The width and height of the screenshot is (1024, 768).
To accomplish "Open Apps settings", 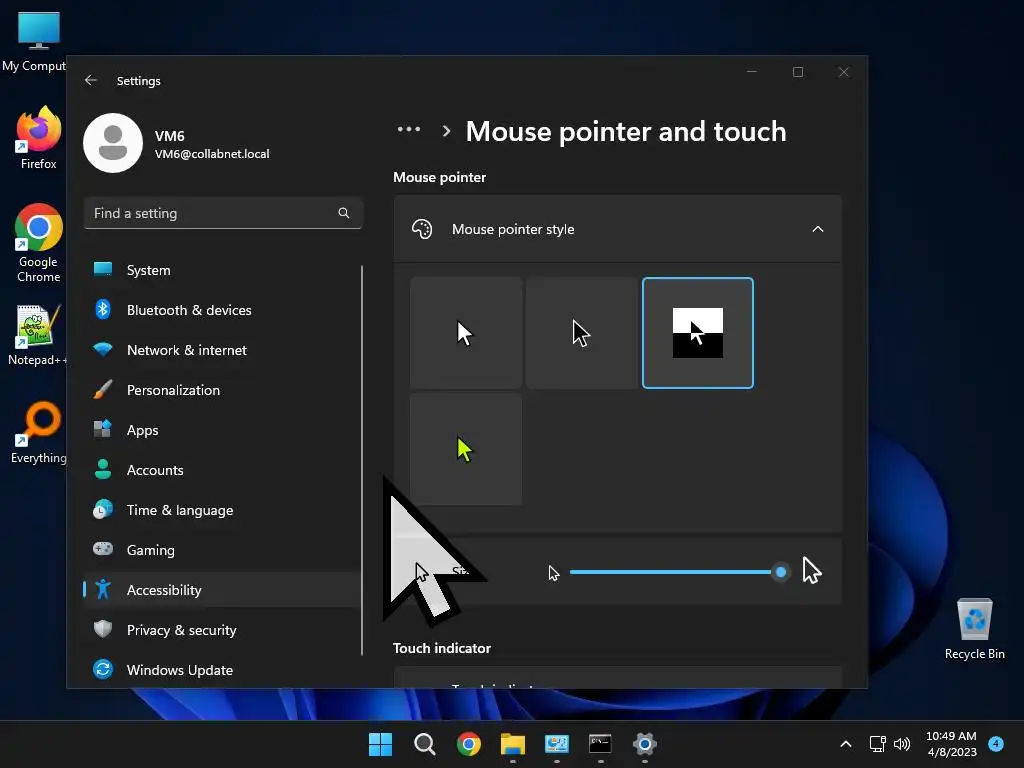I will tap(222, 430).
